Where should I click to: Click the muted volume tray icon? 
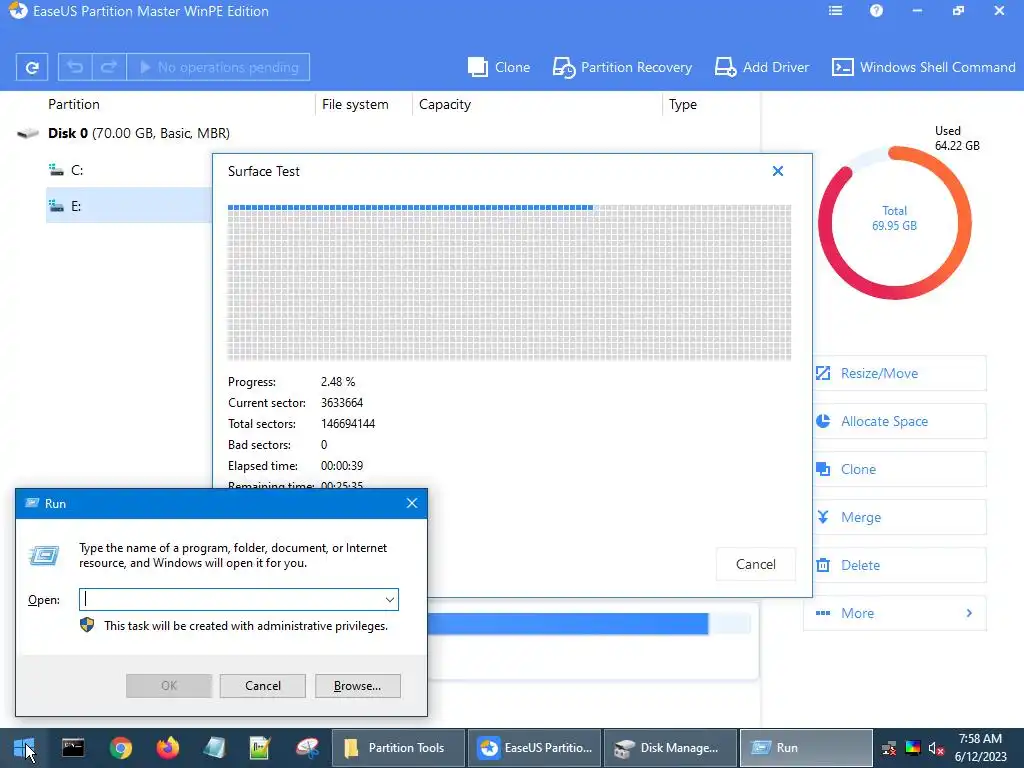(x=936, y=748)
